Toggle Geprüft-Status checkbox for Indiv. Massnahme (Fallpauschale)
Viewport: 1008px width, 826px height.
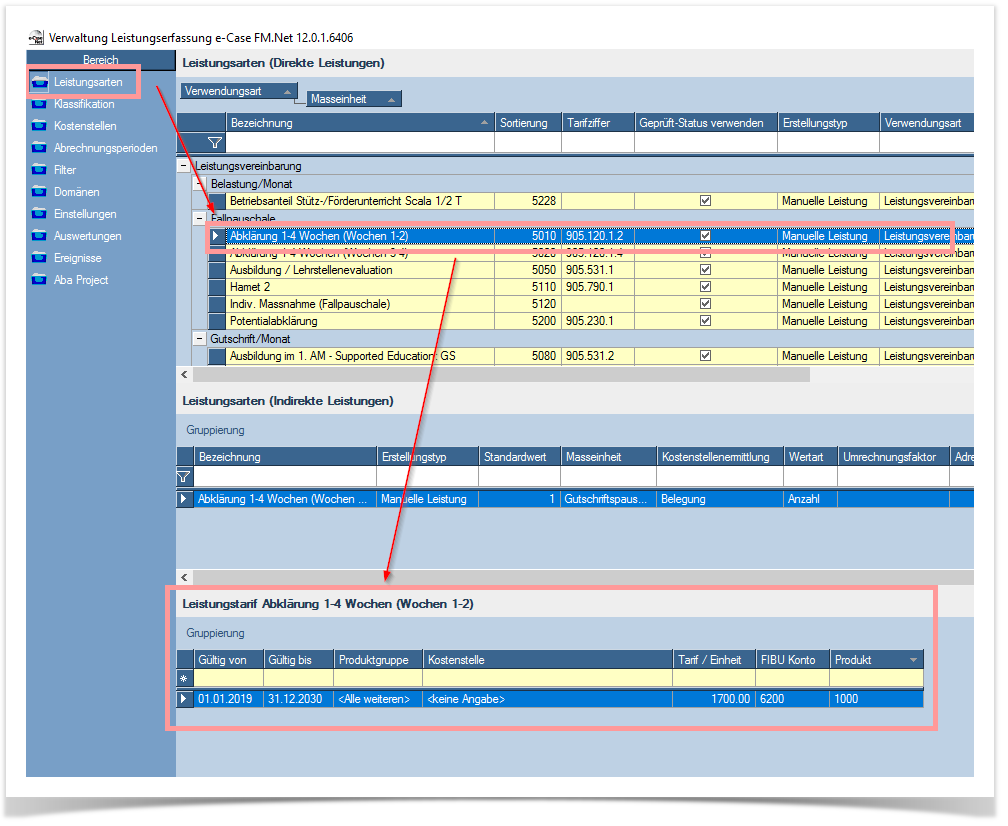point(705,303)
